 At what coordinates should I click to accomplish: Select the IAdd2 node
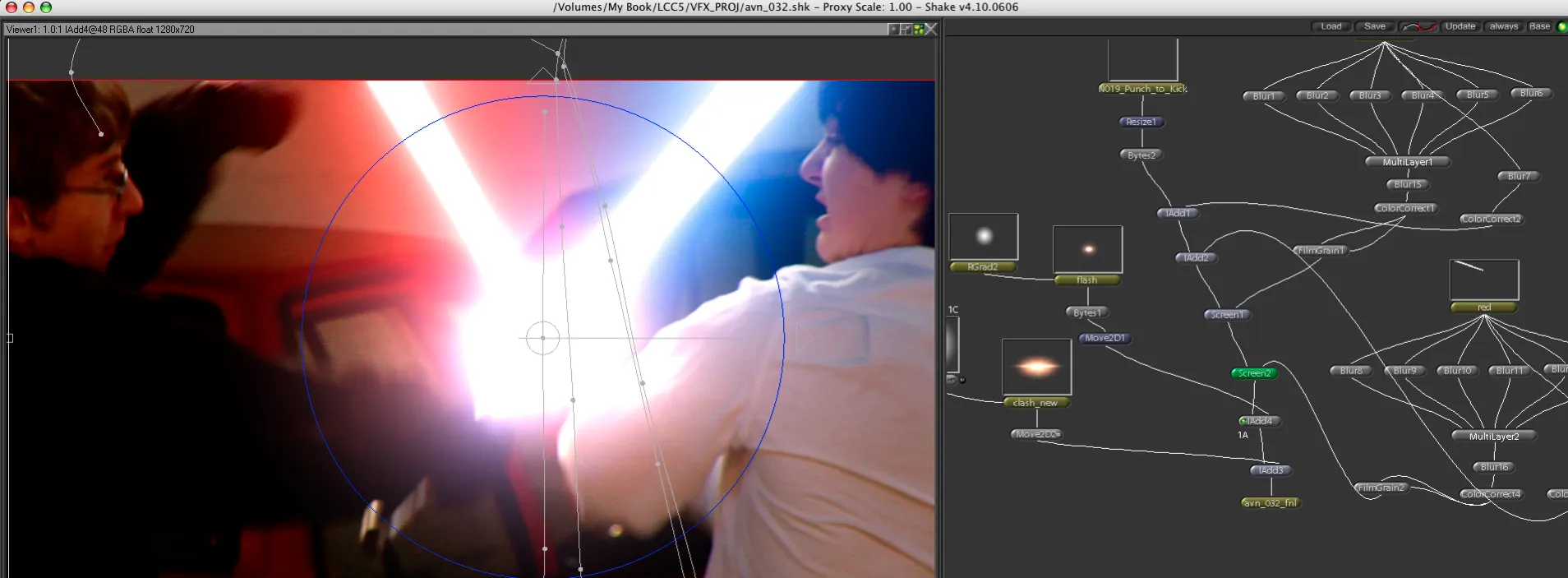coord(1197,257)
